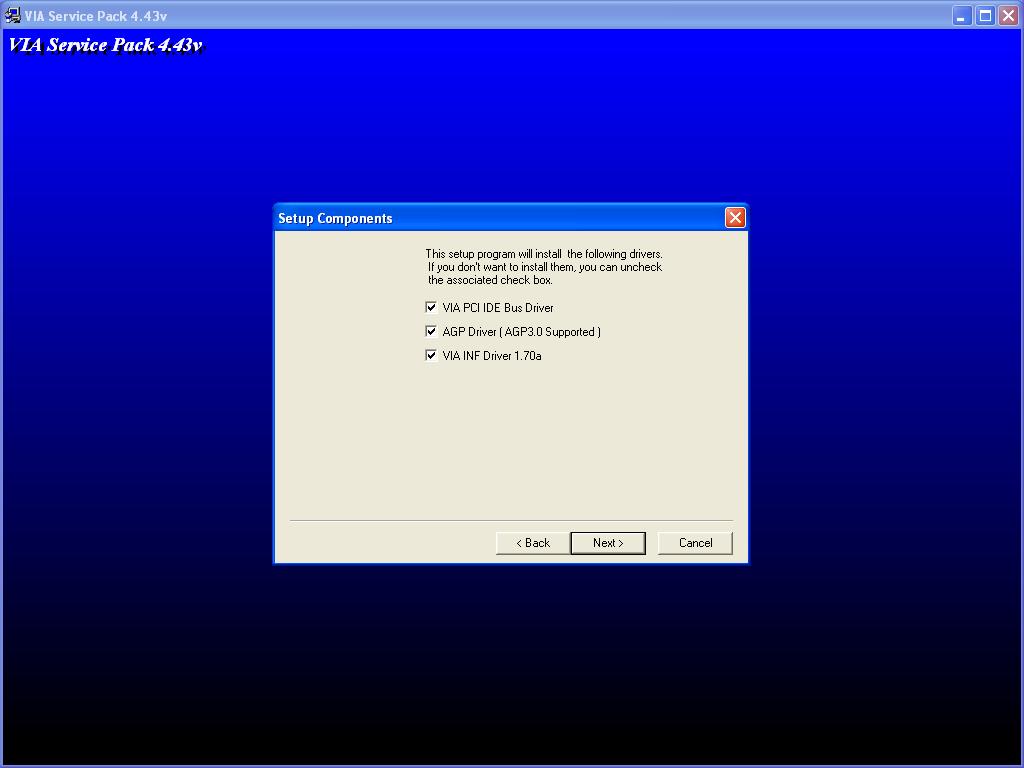Image resolution: width=1024 pixels, height=768 pixels.
Task: Uncheck the VIA PCI IDE Bus Driver checkbox
Action: [431, 308]
